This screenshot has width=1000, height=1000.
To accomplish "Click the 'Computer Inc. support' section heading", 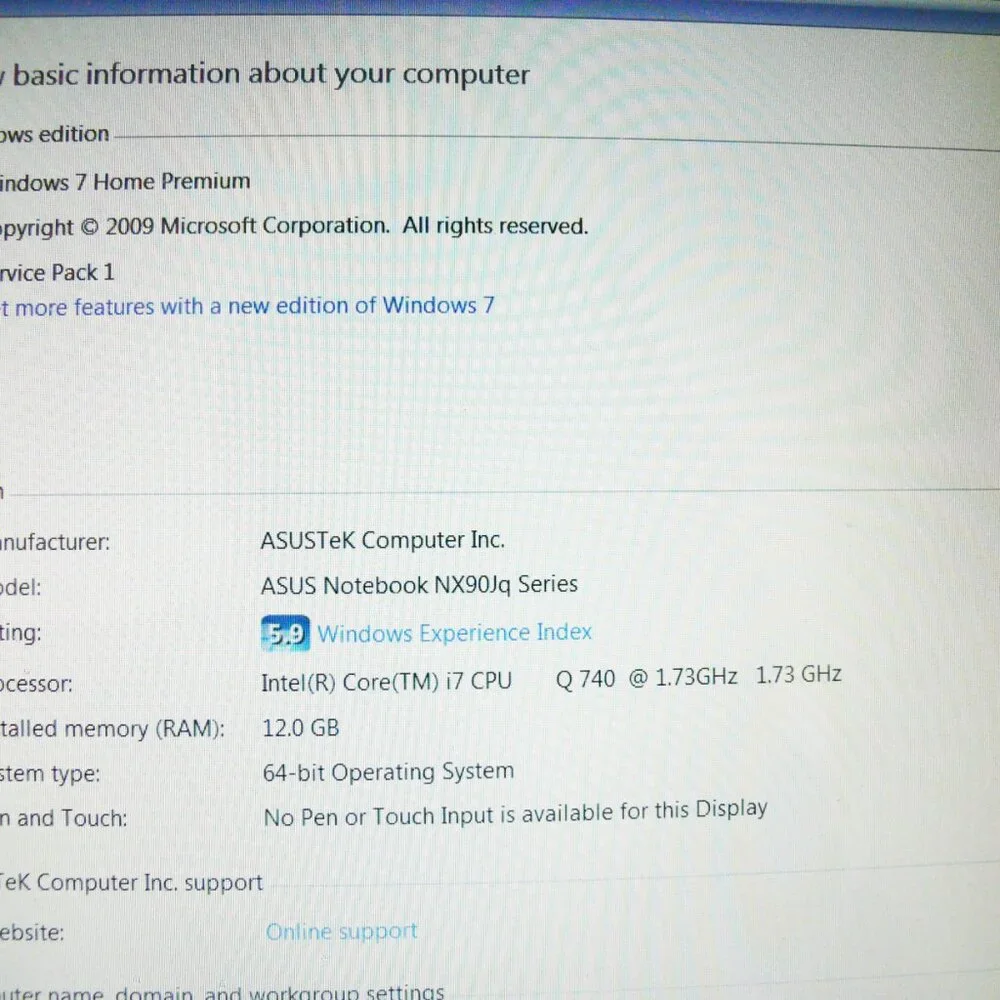I will click(x=149, y=883).
